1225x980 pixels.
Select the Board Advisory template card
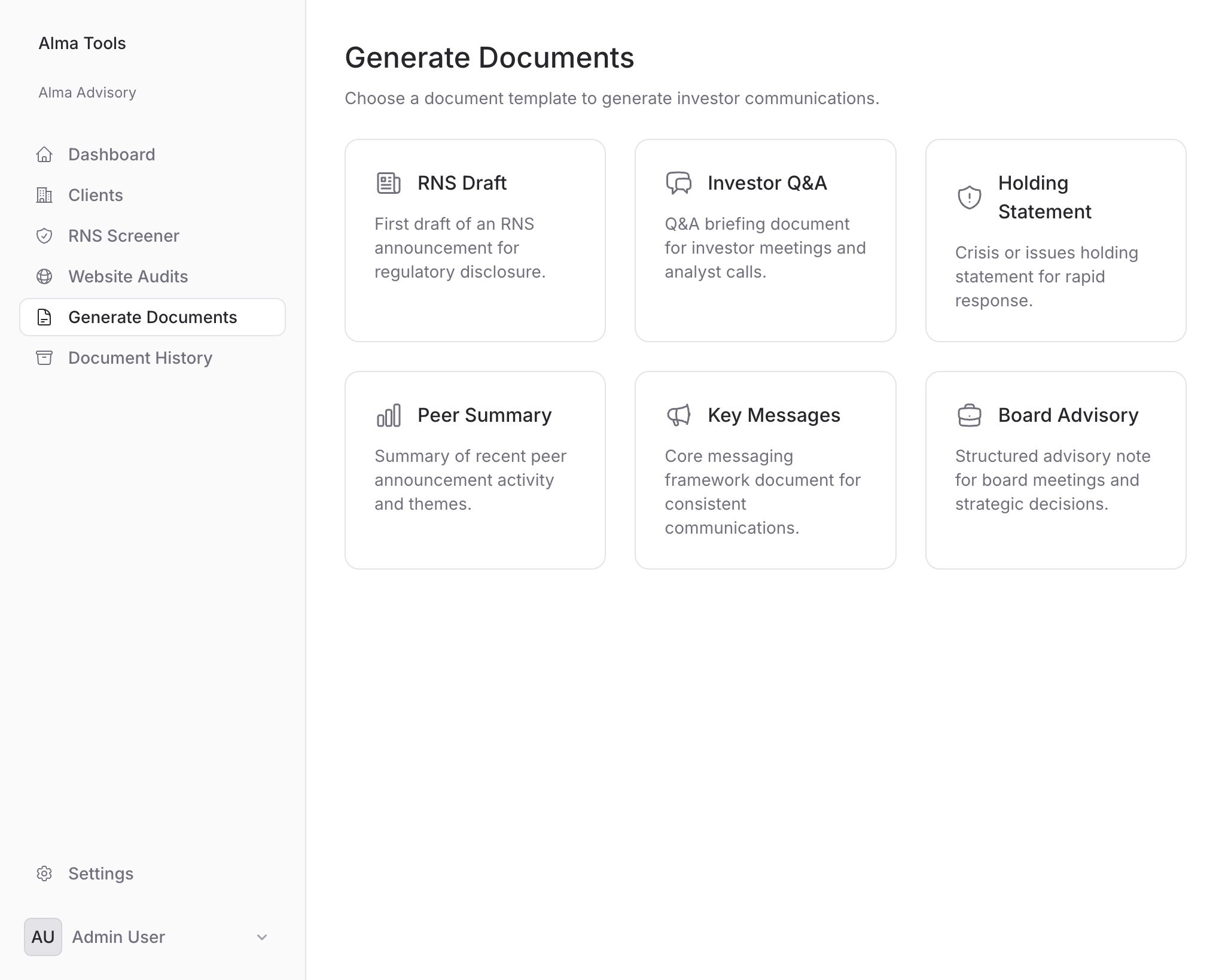click(1056, 470)
